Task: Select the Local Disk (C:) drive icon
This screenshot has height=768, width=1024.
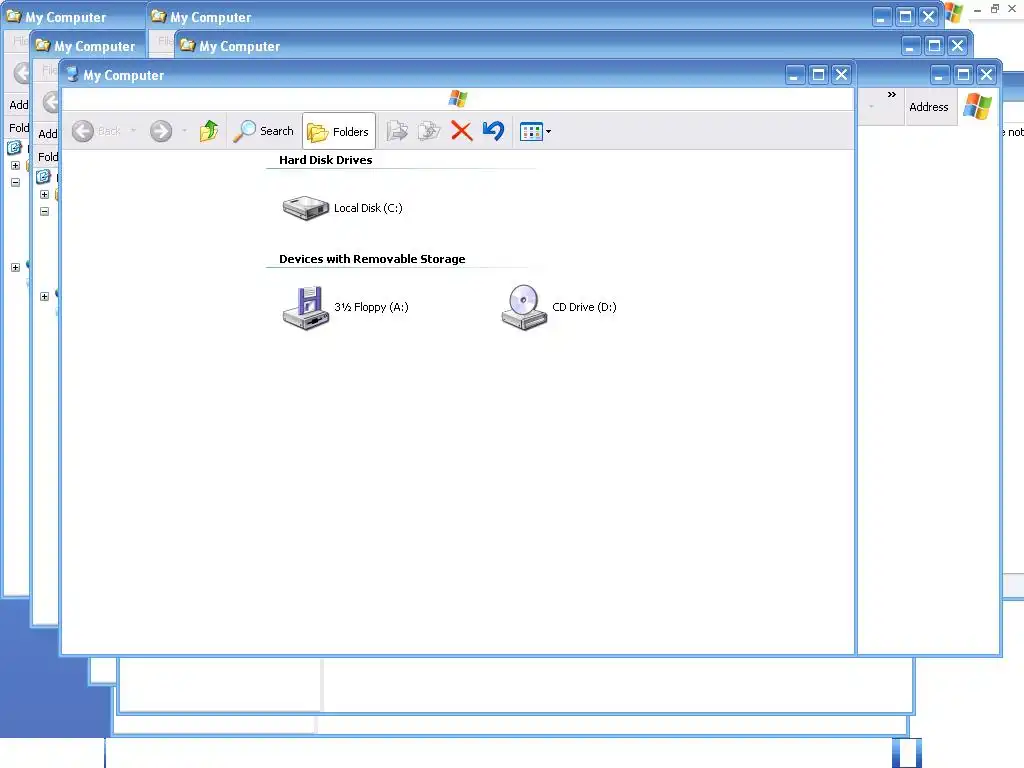Action: pos(306,208)
